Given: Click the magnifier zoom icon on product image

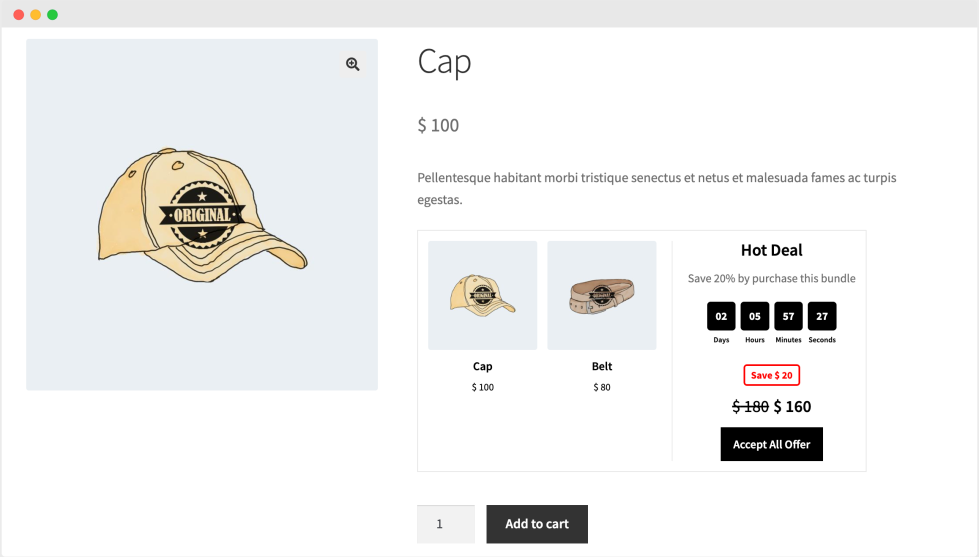Looking at the screenshot, I should (353, 64).
